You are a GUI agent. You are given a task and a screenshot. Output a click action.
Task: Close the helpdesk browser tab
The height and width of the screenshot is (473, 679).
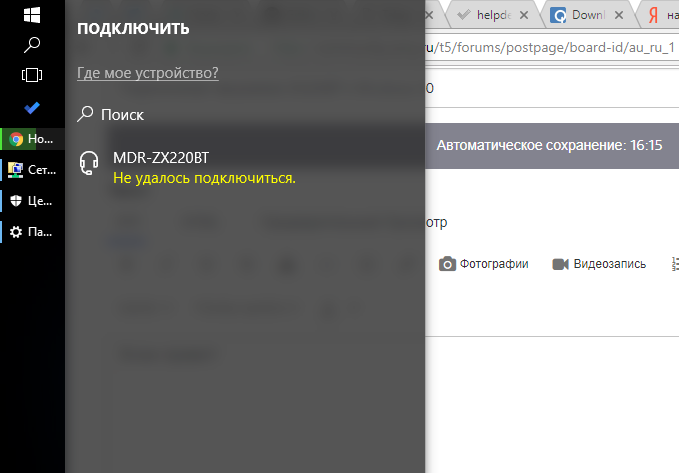point(524,16)
